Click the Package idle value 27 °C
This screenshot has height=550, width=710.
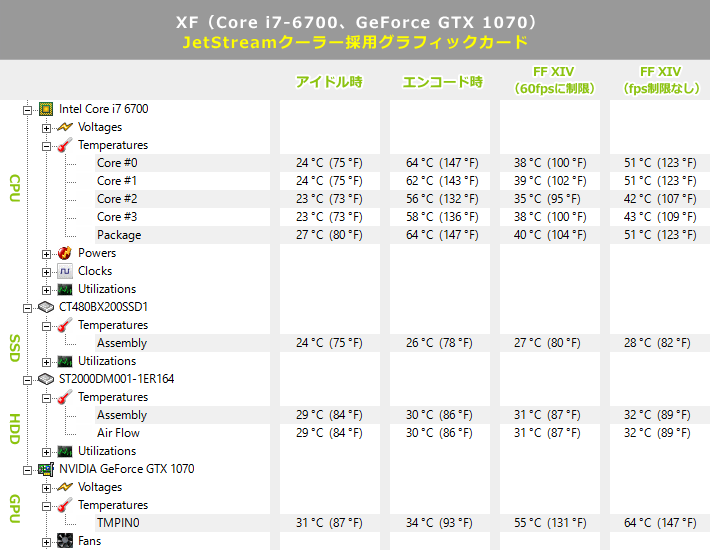click(x=329, y=235)
